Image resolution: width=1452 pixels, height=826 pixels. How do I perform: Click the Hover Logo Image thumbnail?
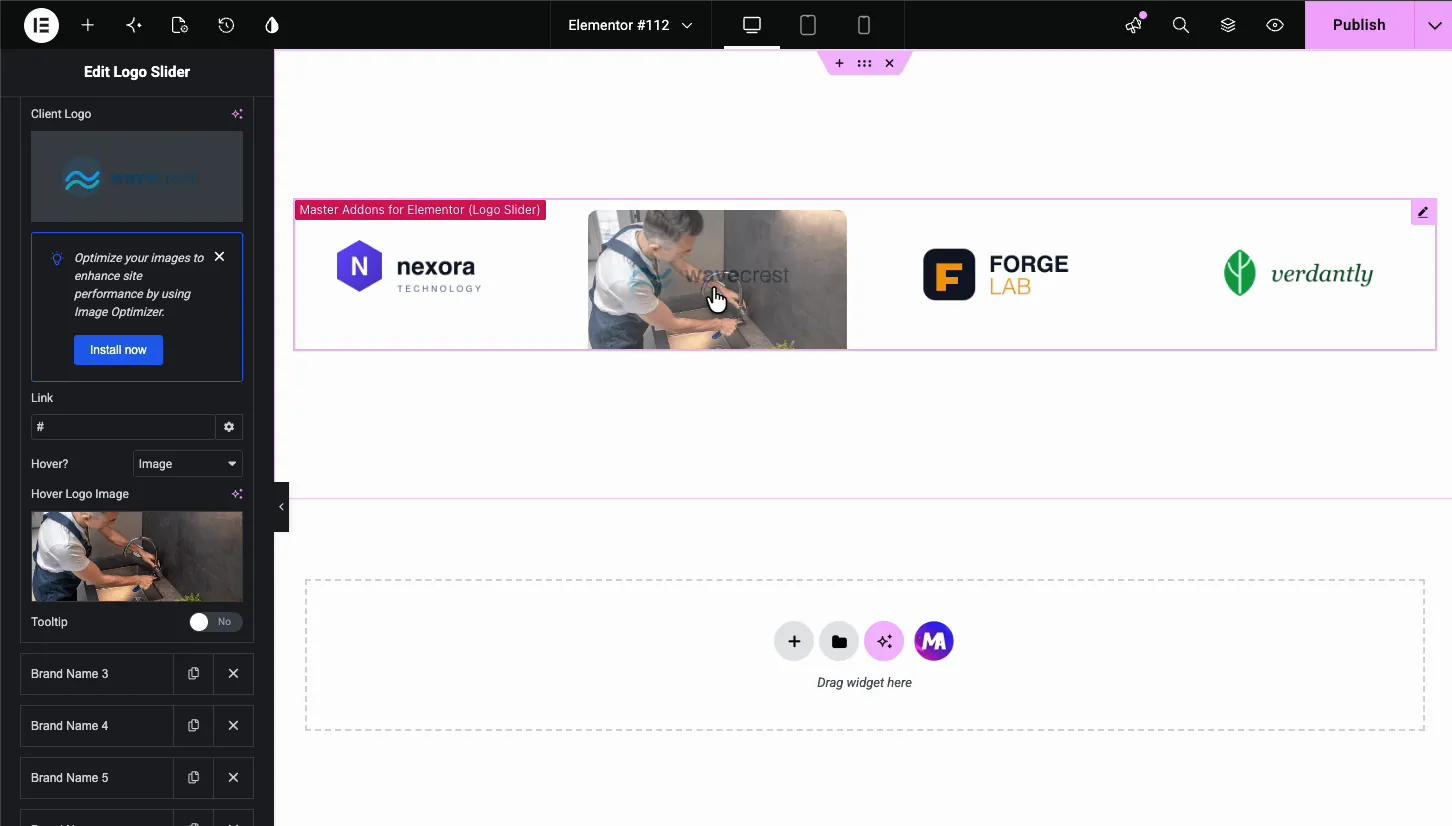[x=137, y=556]
